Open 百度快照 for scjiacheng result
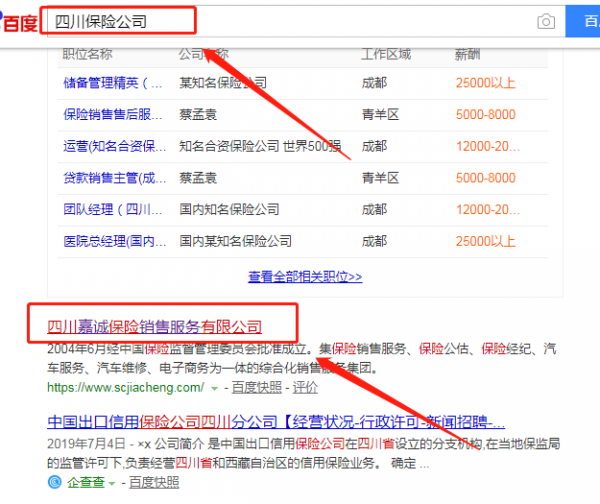This screenshot has height=504, width=600. [x=256, y=387]
